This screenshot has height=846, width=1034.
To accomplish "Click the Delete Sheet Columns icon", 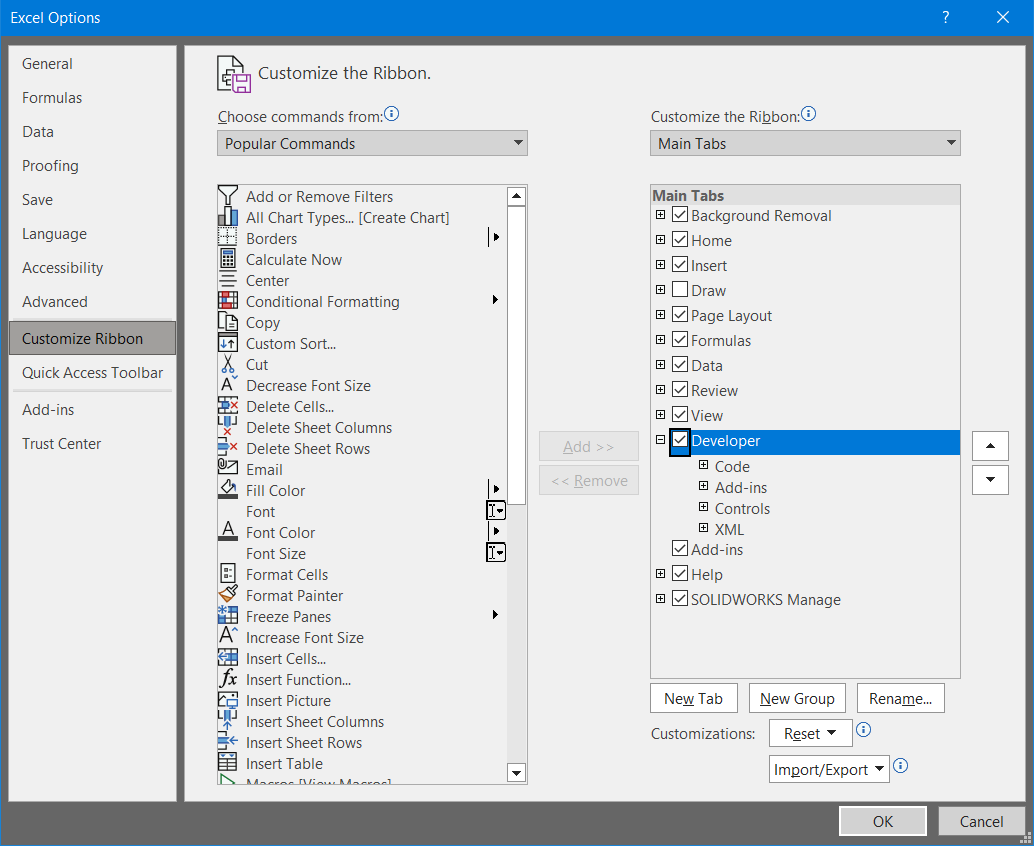I will pyautogui.click(x=228, y=427).
